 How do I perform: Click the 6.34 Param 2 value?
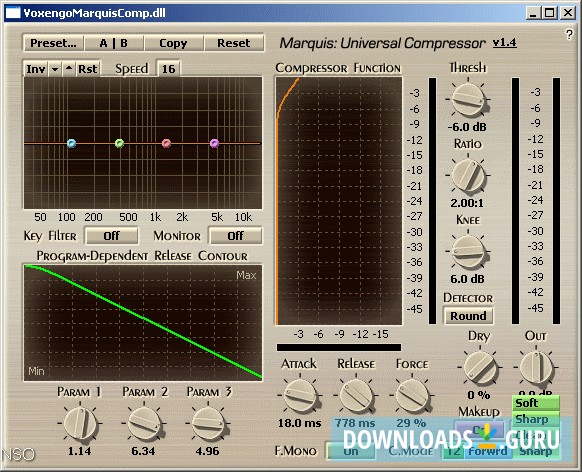tap(143, 451)
